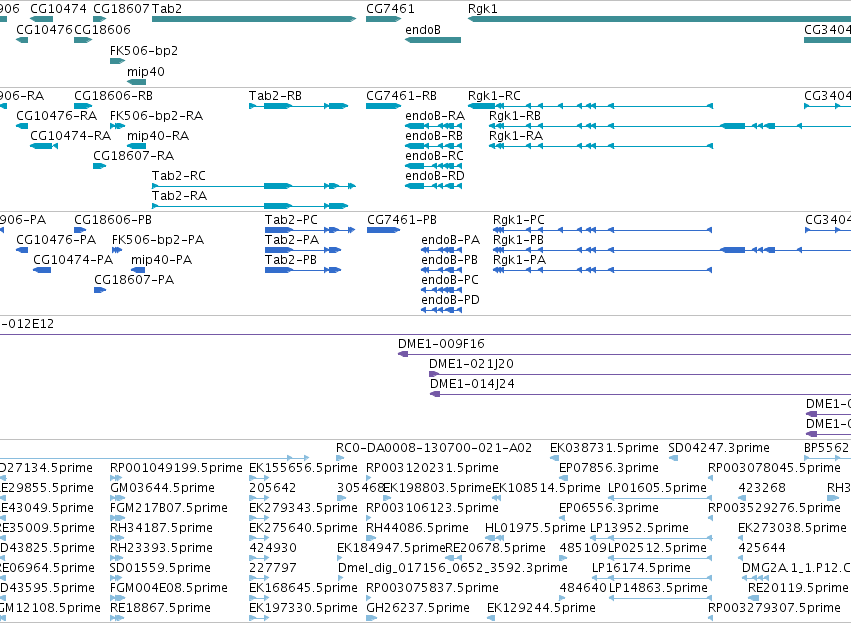Open the DME1-014J24 BAC clone label
Screen dimensions: 851x623
(x=472, y=384)
